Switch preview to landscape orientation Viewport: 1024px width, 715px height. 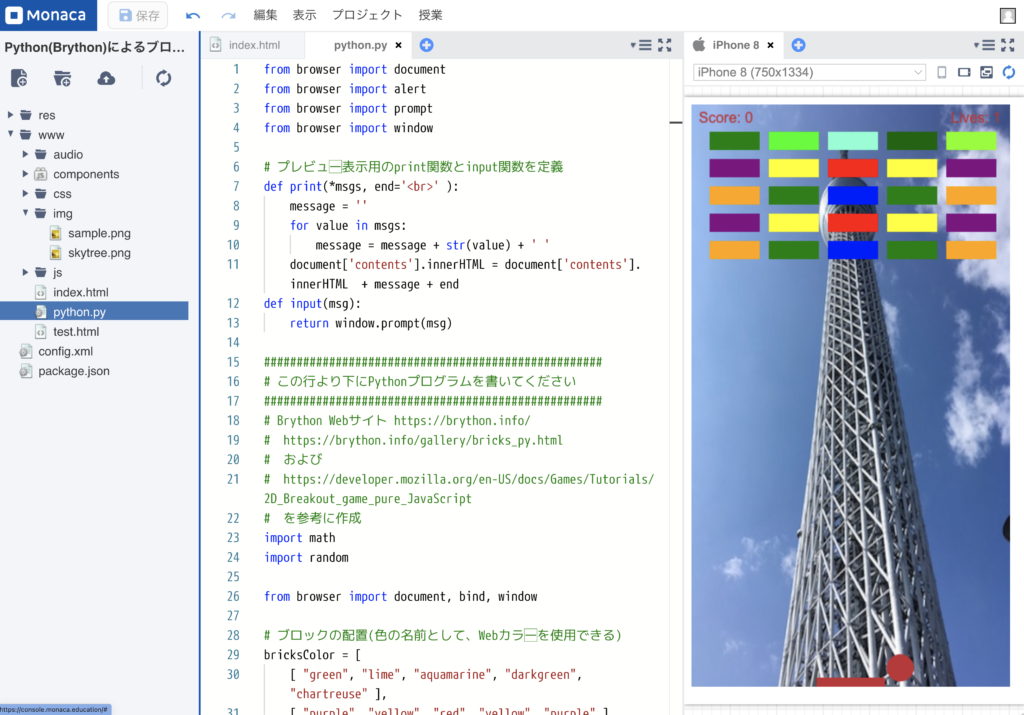click(x=964, y=72)
